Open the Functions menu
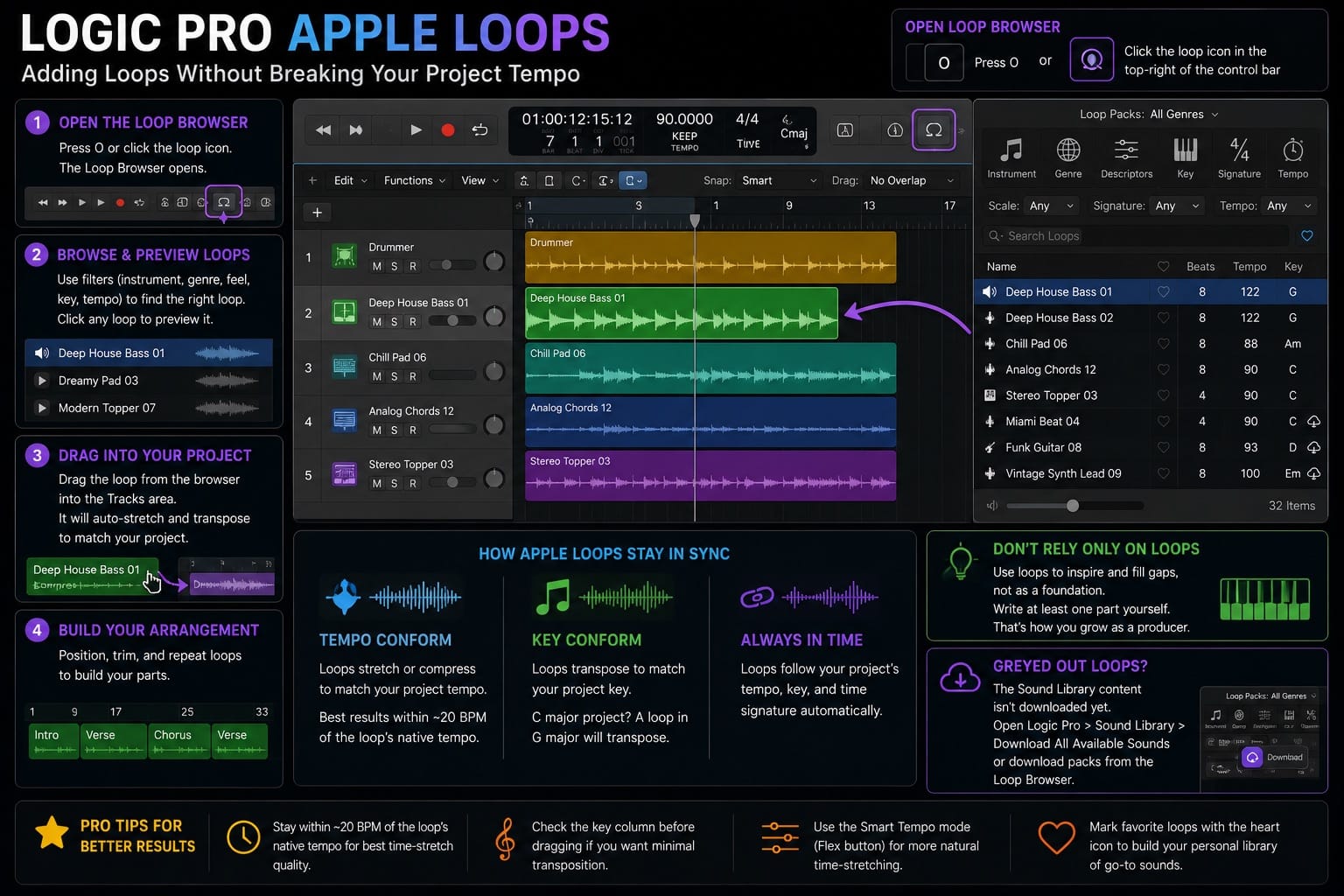The width and height of the screenshot is (1344, 896). point(415,180)
